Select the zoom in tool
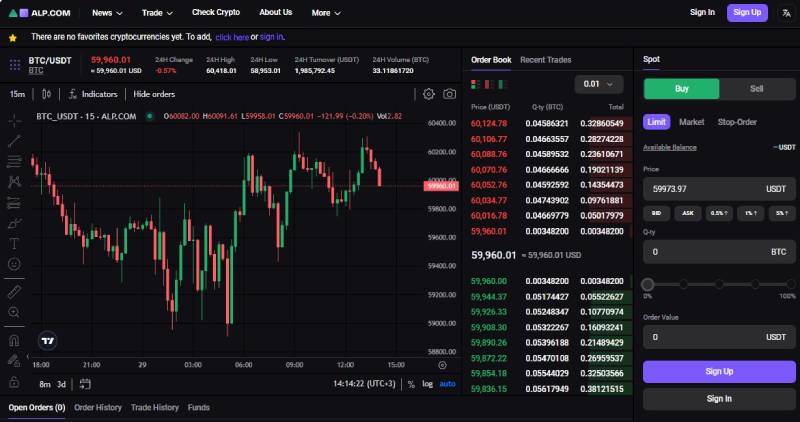 pos(14,312)
